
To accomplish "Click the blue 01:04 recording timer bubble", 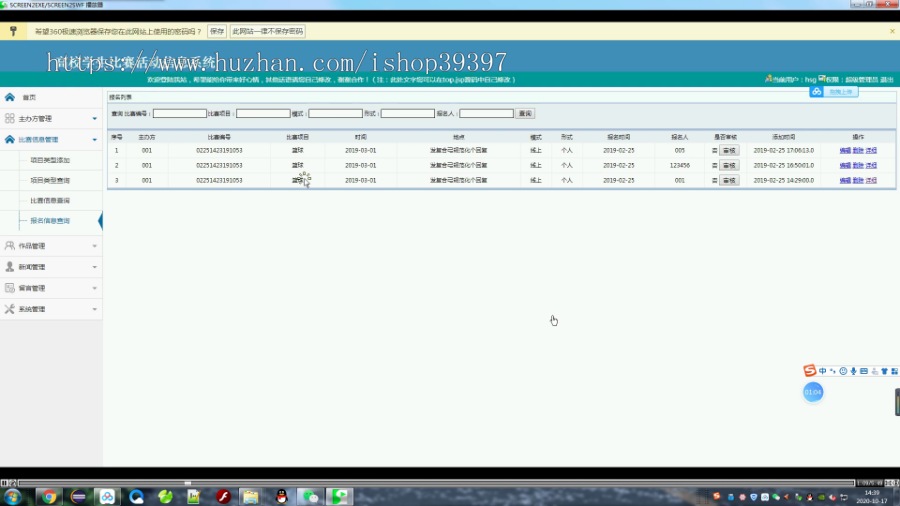I will click(813, 392).
